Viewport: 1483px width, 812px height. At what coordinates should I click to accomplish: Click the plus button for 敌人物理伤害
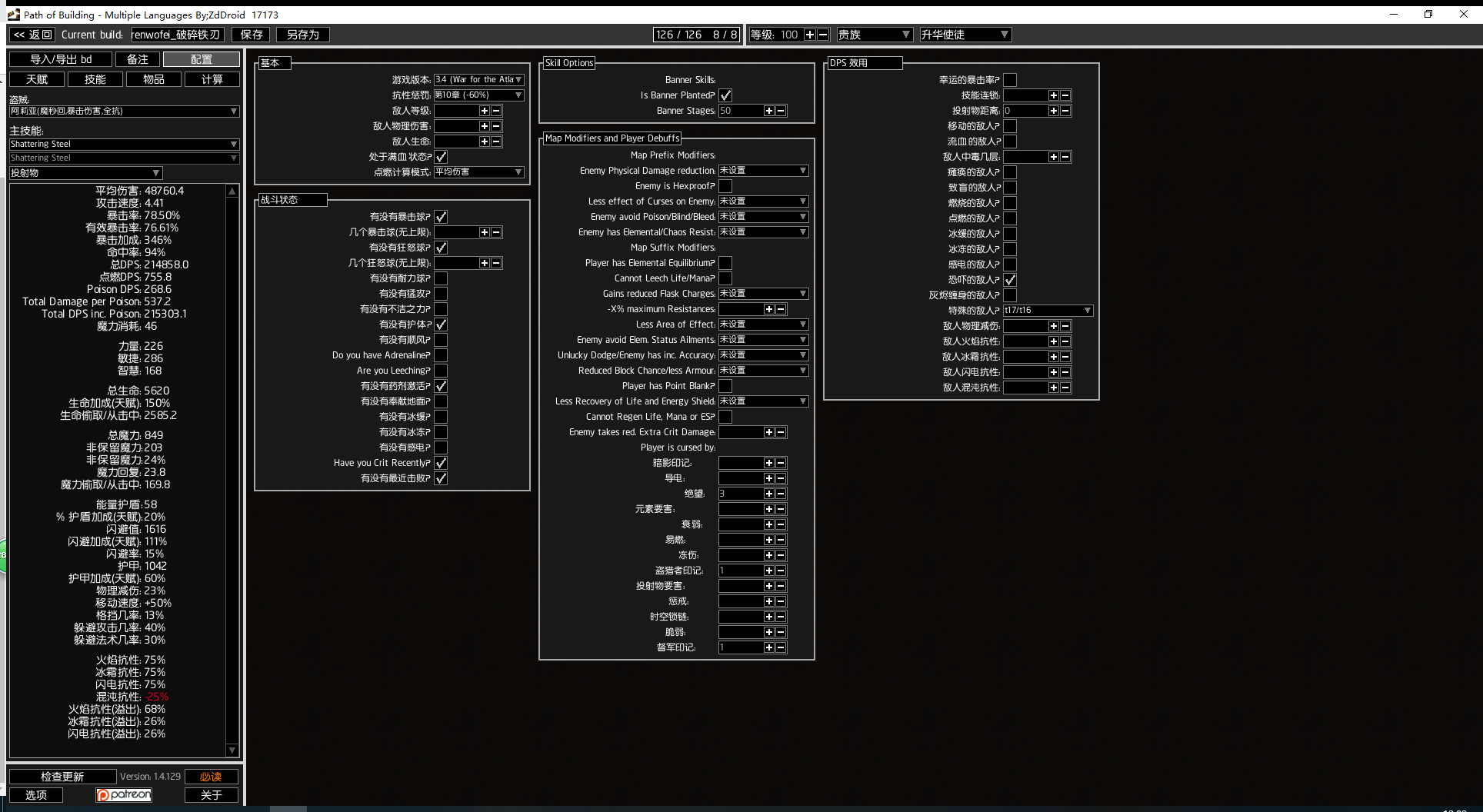coord(484,126)
